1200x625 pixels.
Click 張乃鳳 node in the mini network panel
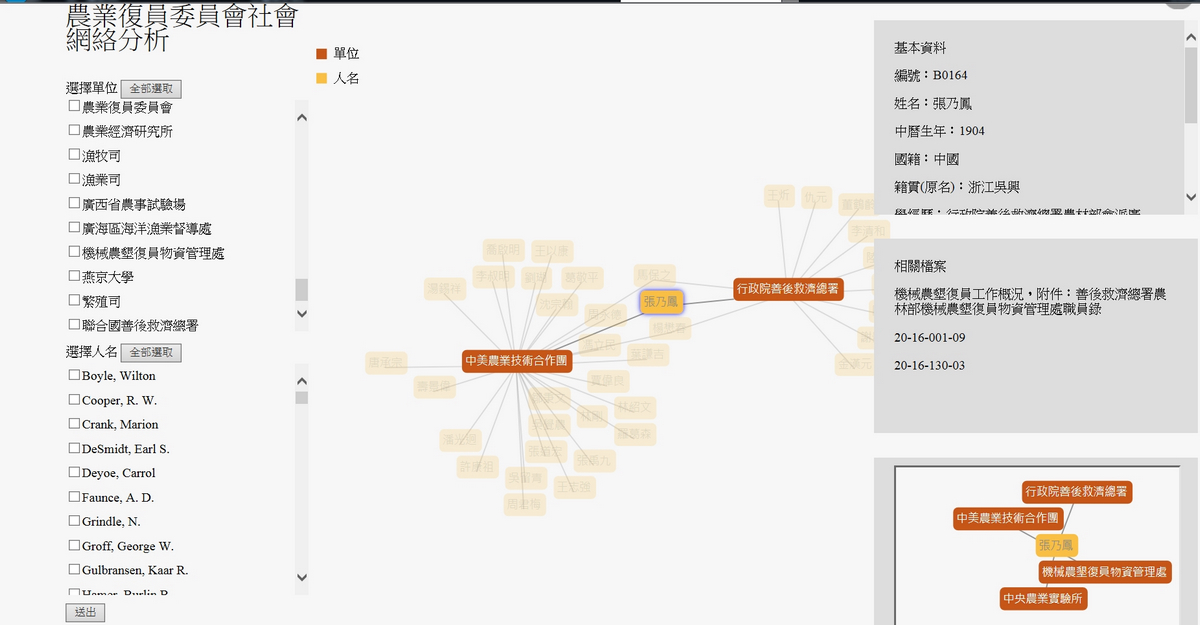click(1056, 545)
